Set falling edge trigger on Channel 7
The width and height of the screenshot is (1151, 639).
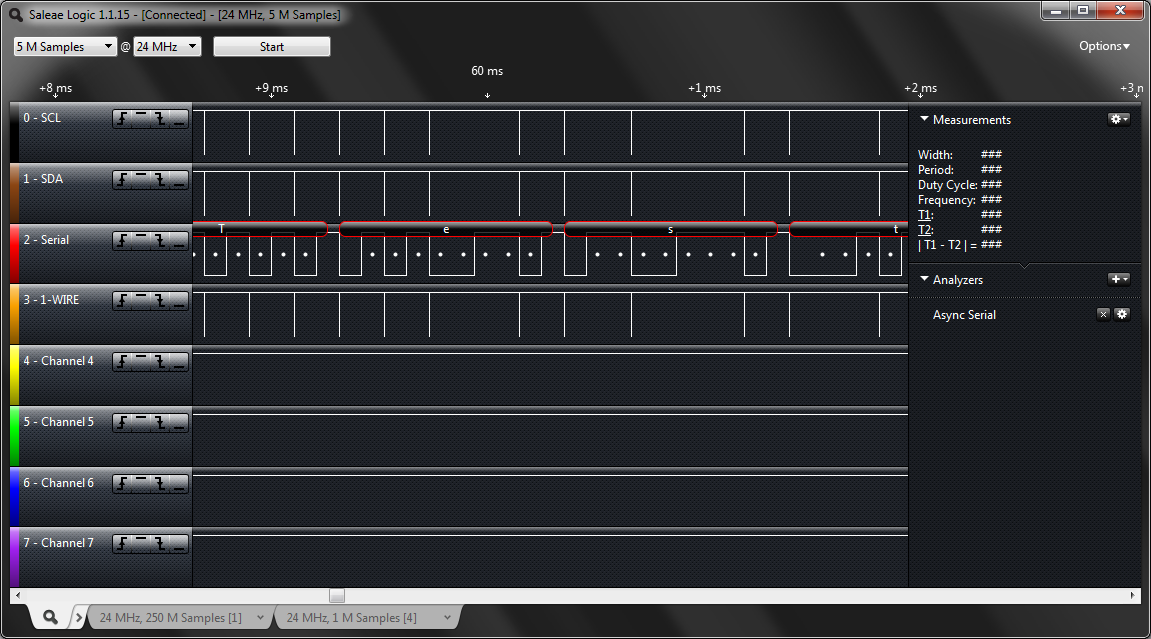160,544
